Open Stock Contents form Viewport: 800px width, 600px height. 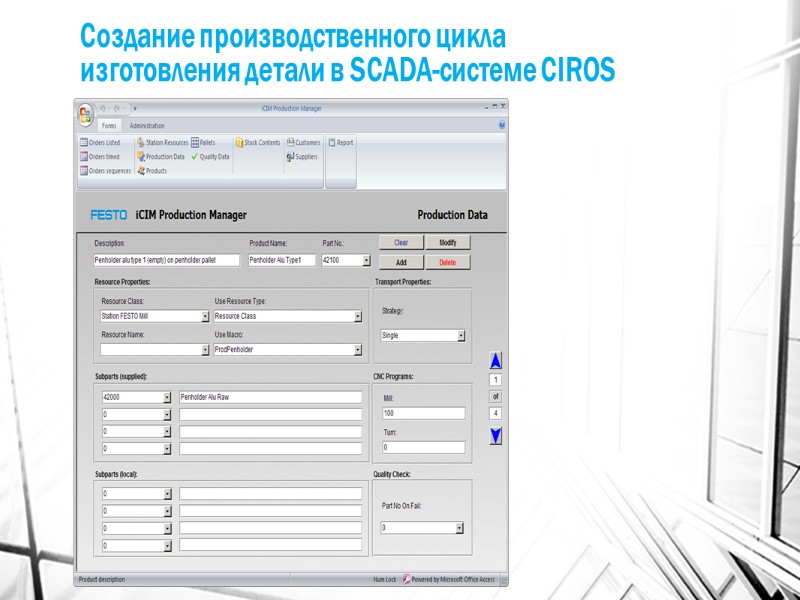coord(258,142)
